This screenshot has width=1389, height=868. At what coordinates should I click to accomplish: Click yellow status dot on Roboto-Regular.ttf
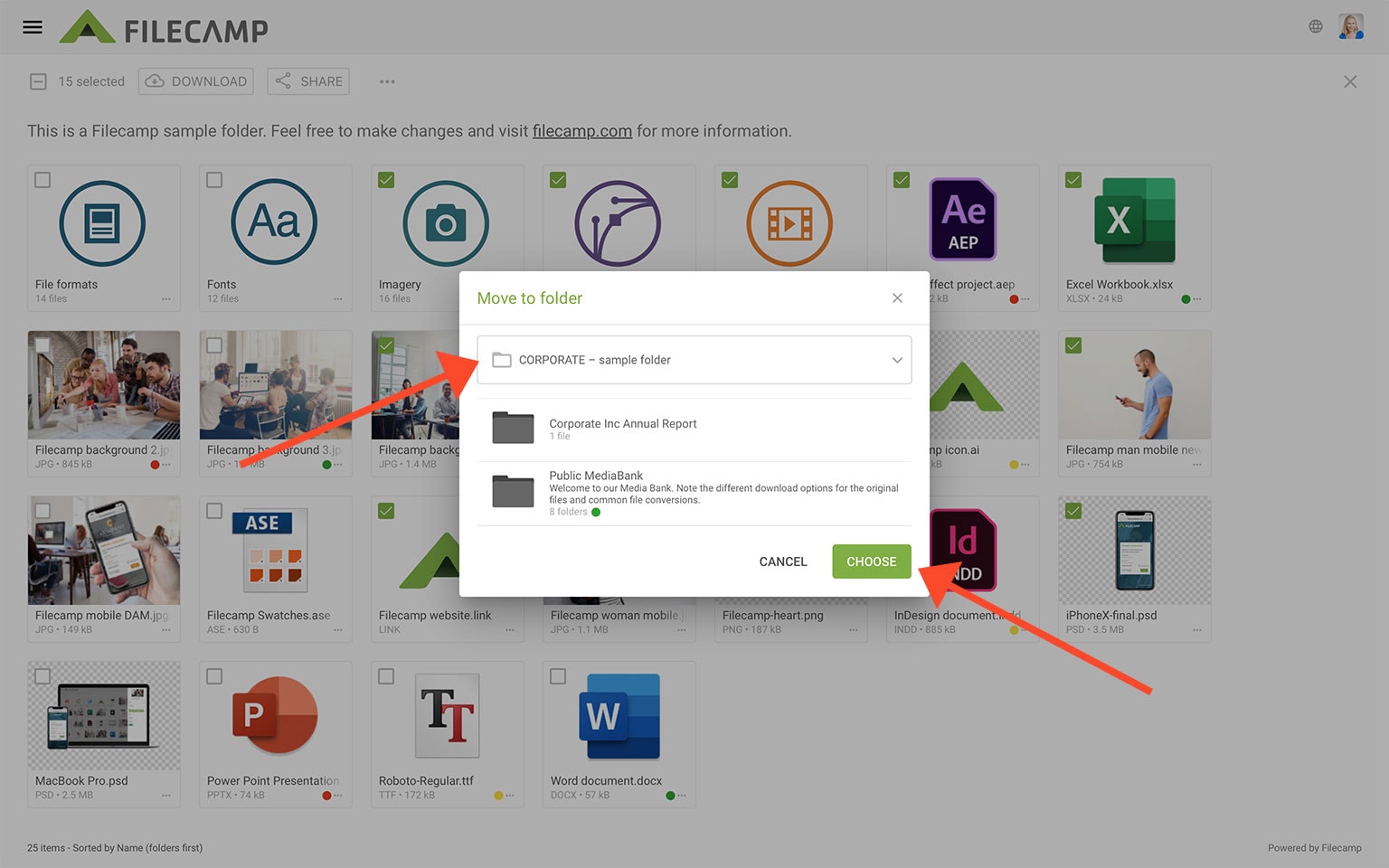pyautogui.click(x=498, y=796)
